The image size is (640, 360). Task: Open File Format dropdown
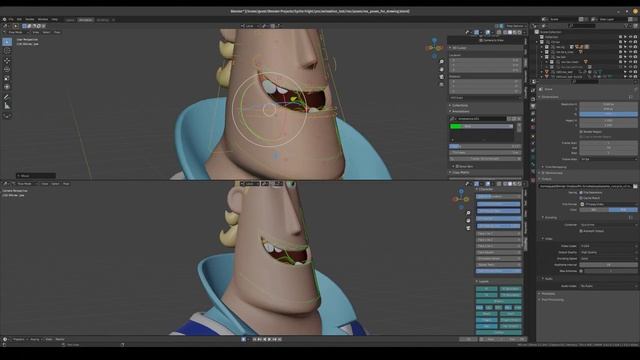click(x=608, y=204)
